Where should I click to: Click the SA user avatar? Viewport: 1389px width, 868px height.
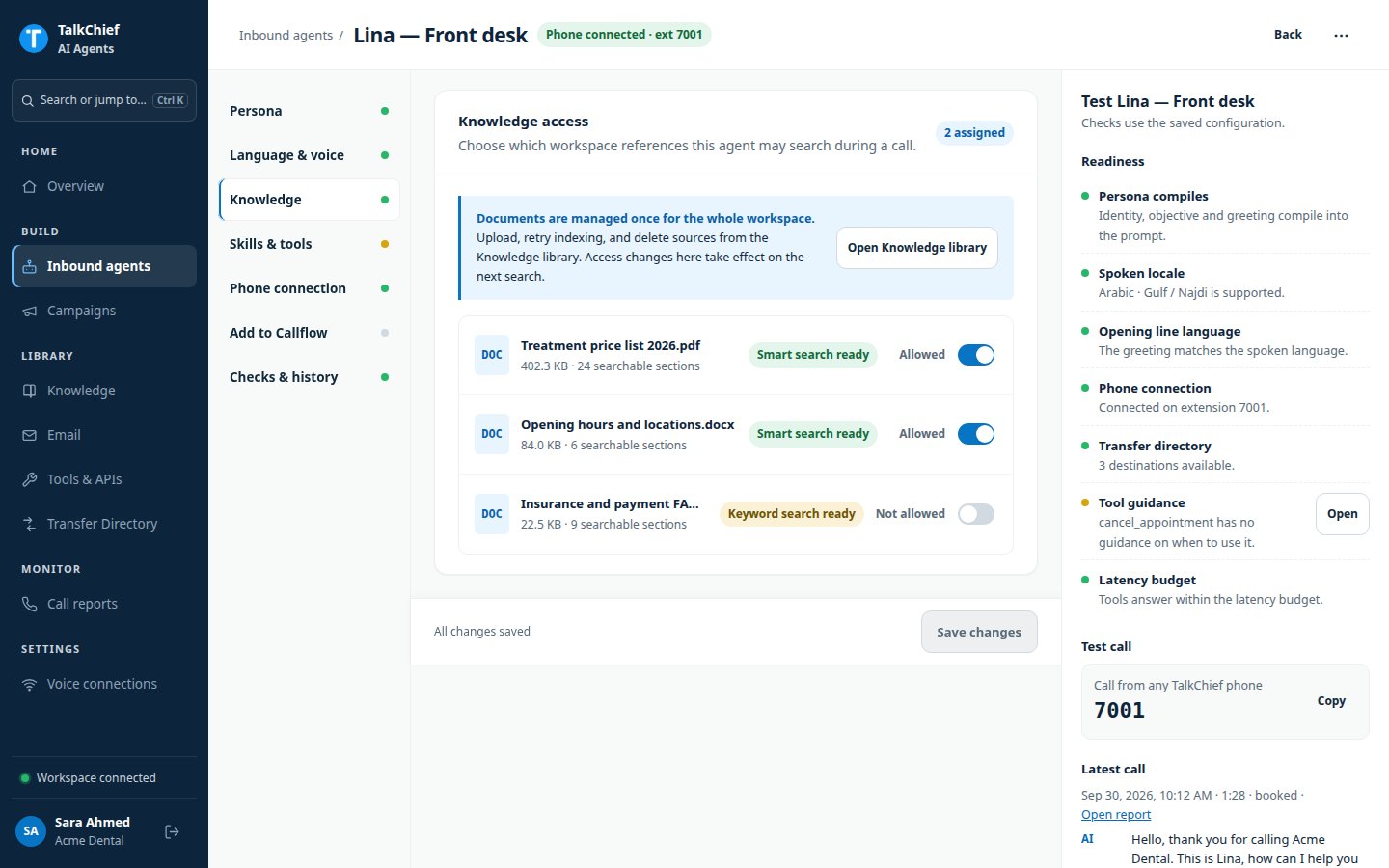click(31, 830)
